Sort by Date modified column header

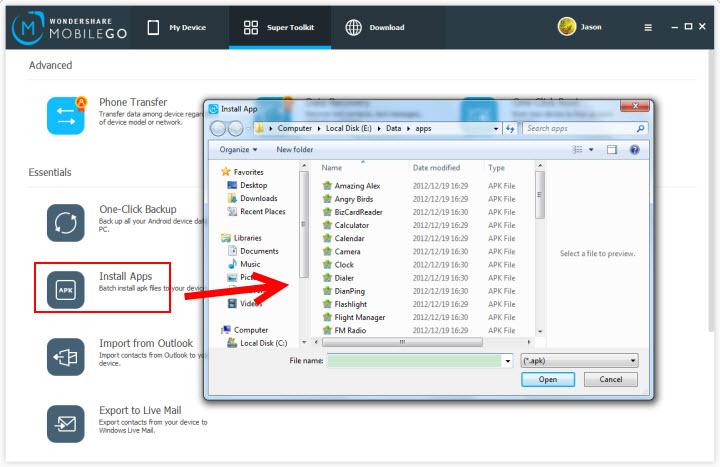[x=436, y=168]
